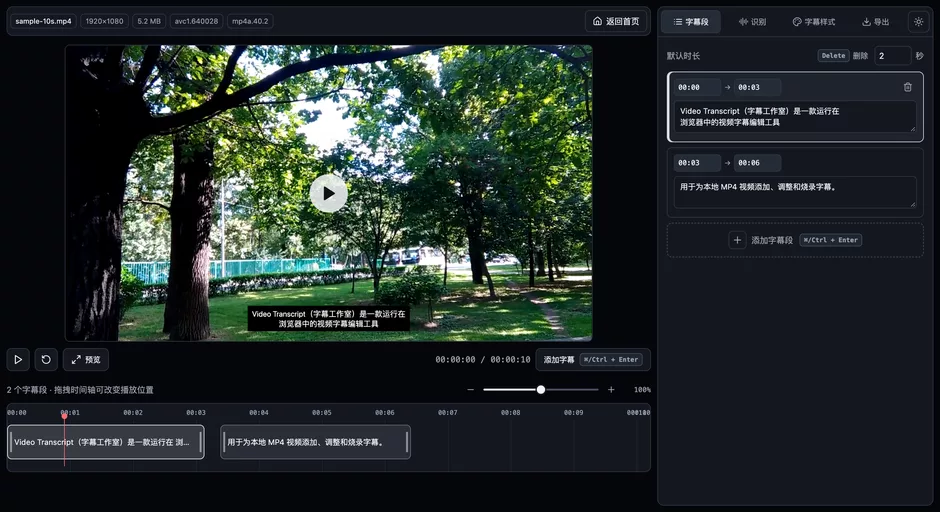Screen dimensions: 940x512
Task: Click the 5.2 MB file size badge
Action: click(149, 21)
